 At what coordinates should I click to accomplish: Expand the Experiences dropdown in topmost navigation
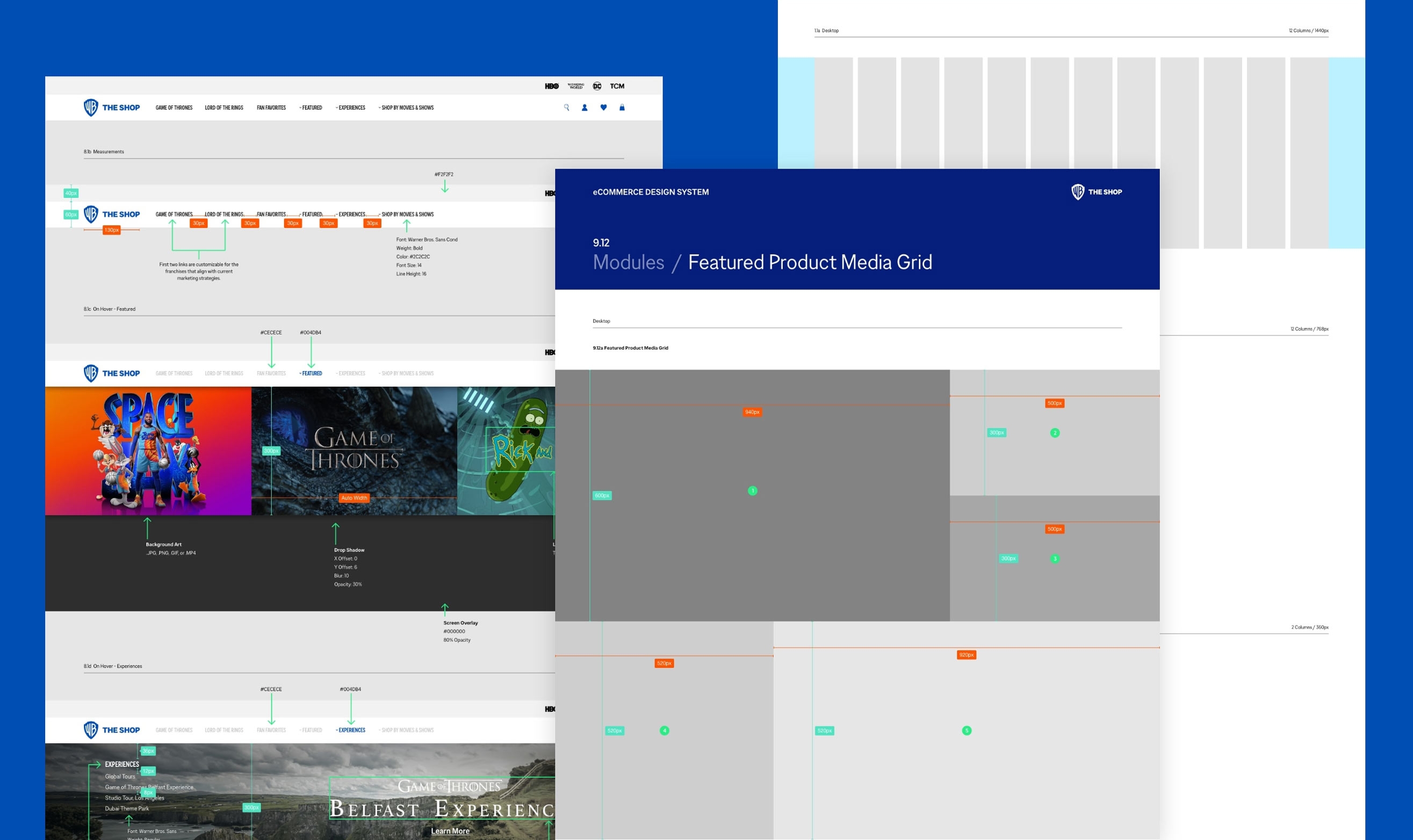(350, 107)
